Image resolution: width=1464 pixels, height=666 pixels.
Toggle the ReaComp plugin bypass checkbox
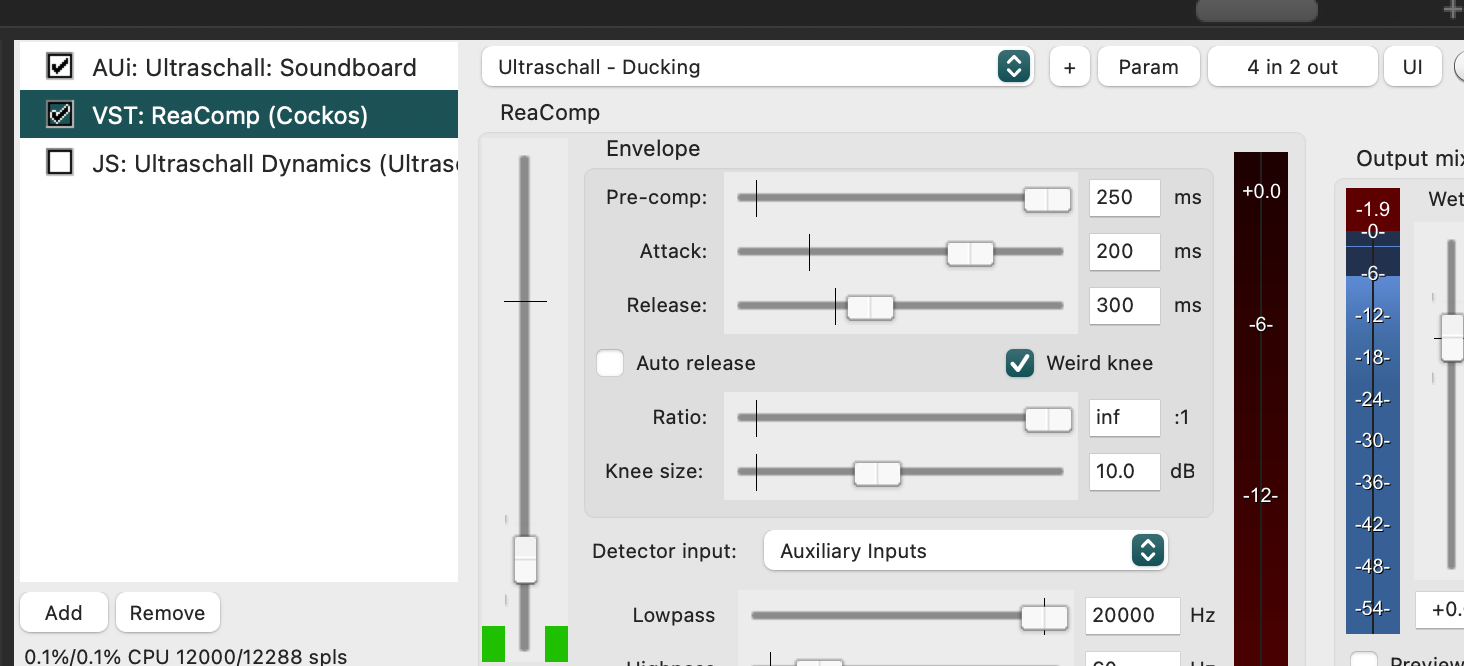coord(60,115)
